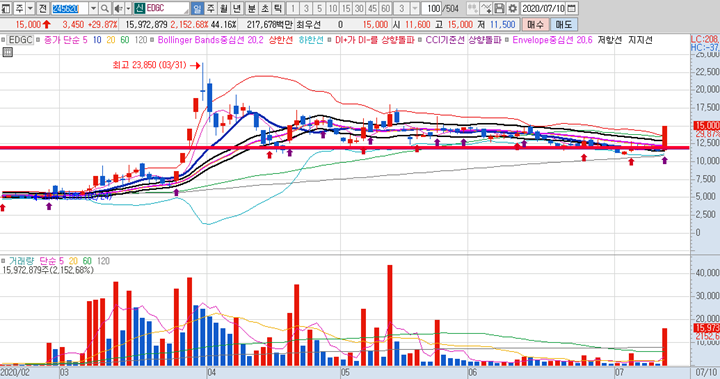Switch to 월 monthly chart period
Viewport: 720px width, 379px height.
(x=224, y=8)
